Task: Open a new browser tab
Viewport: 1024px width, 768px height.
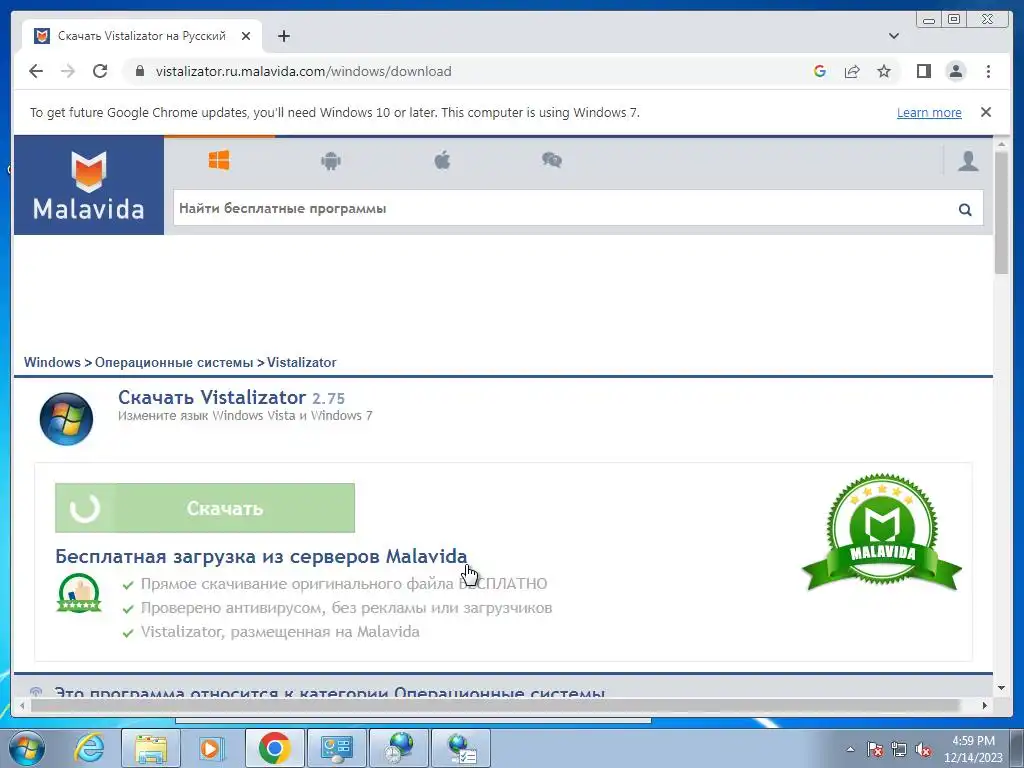Action: click(283, 36)
